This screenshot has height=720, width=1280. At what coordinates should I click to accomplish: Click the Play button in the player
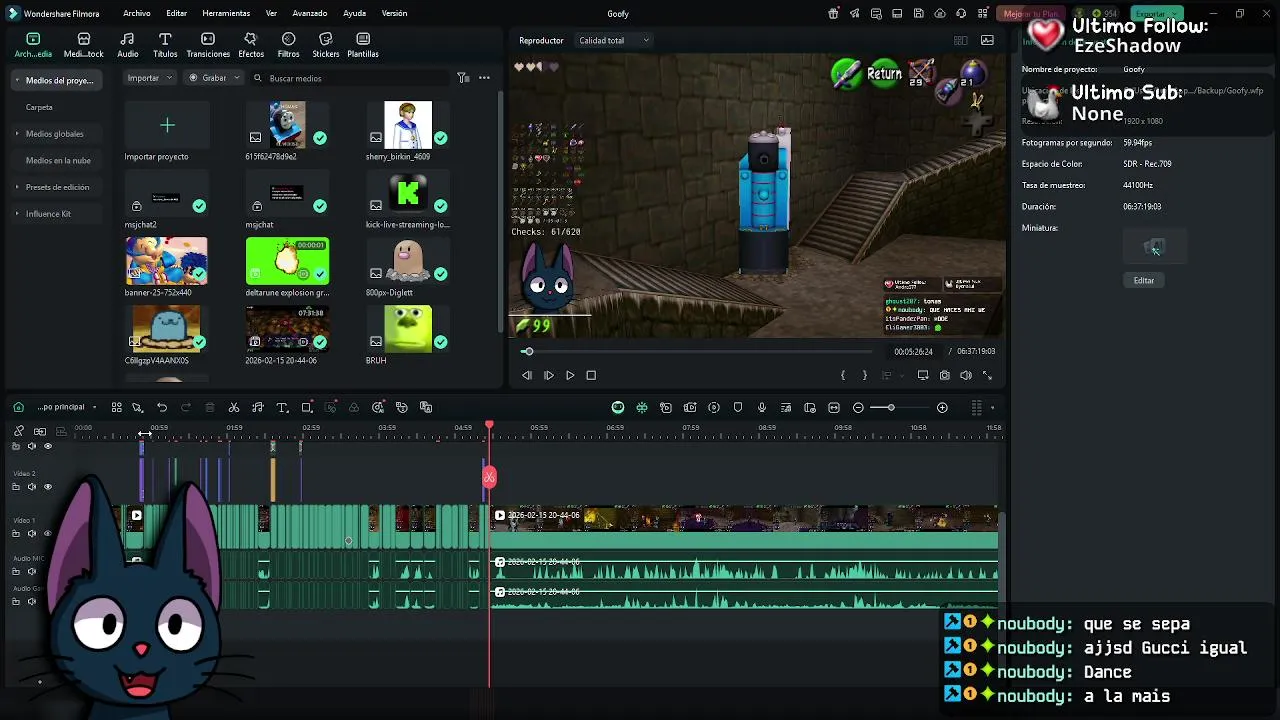point(570,375)
